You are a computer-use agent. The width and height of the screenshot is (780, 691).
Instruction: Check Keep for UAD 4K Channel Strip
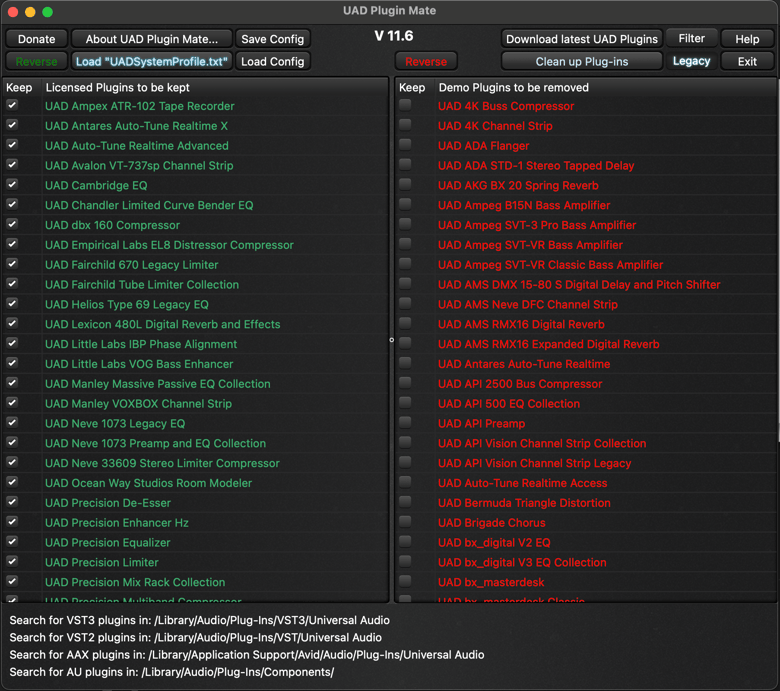[405, 125]
